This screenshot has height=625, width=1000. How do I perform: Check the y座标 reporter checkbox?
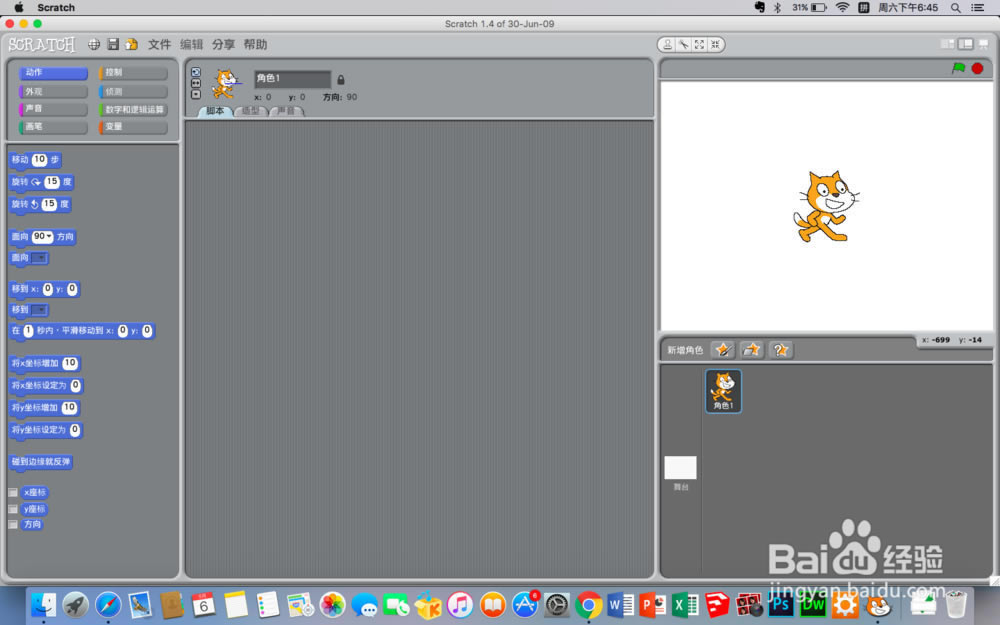[x=13, y=509]
